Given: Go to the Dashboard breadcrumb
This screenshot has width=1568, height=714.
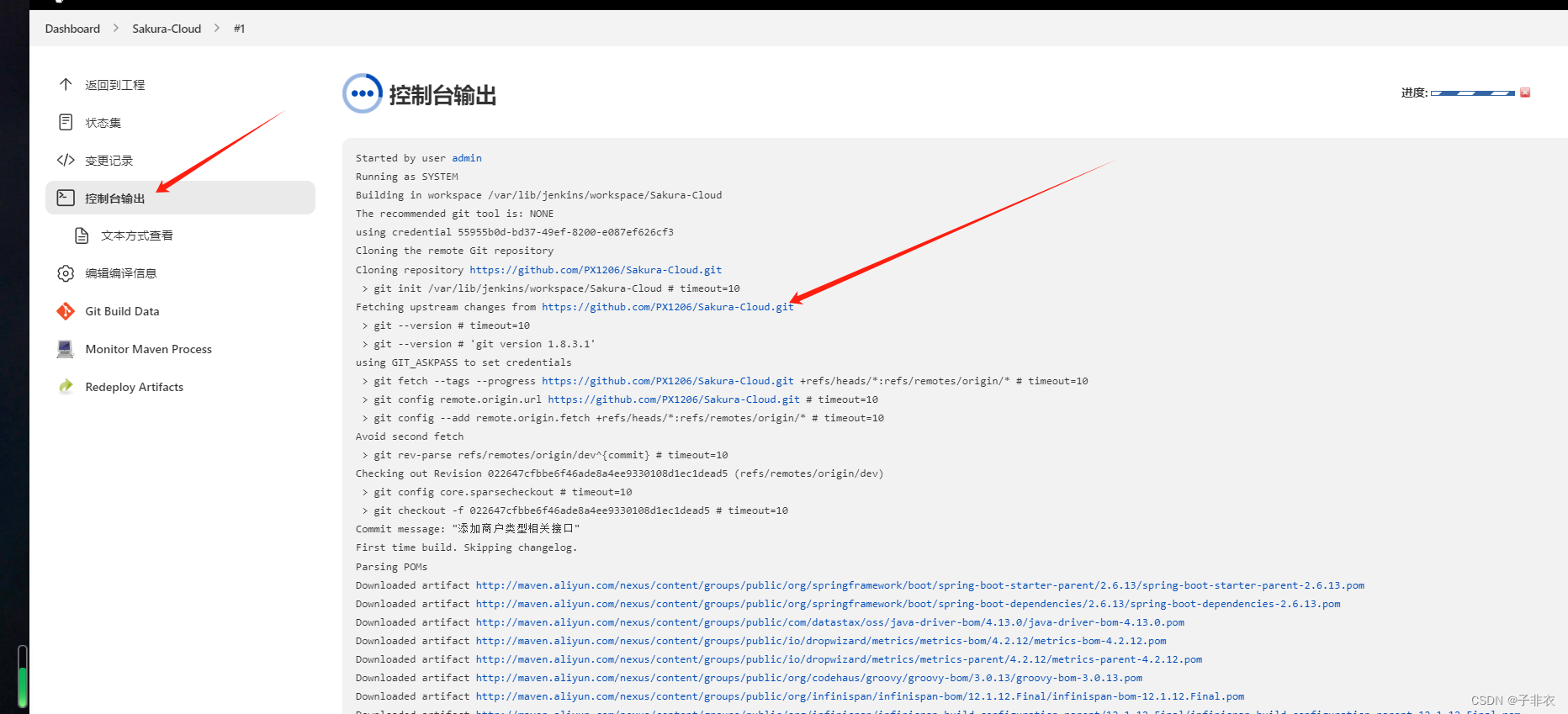Looking at the screenshot, I should [72, 29].
